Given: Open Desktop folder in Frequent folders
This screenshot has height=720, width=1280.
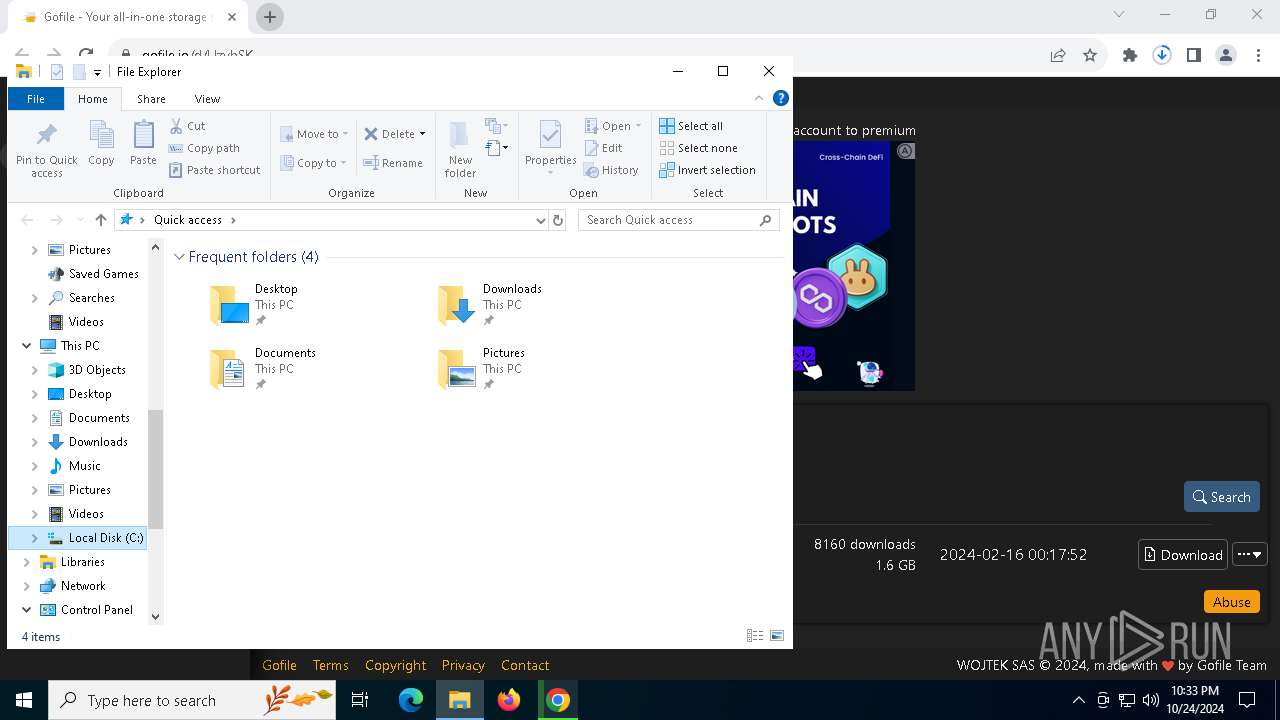Looking at the screenshot, I should 254,305.
